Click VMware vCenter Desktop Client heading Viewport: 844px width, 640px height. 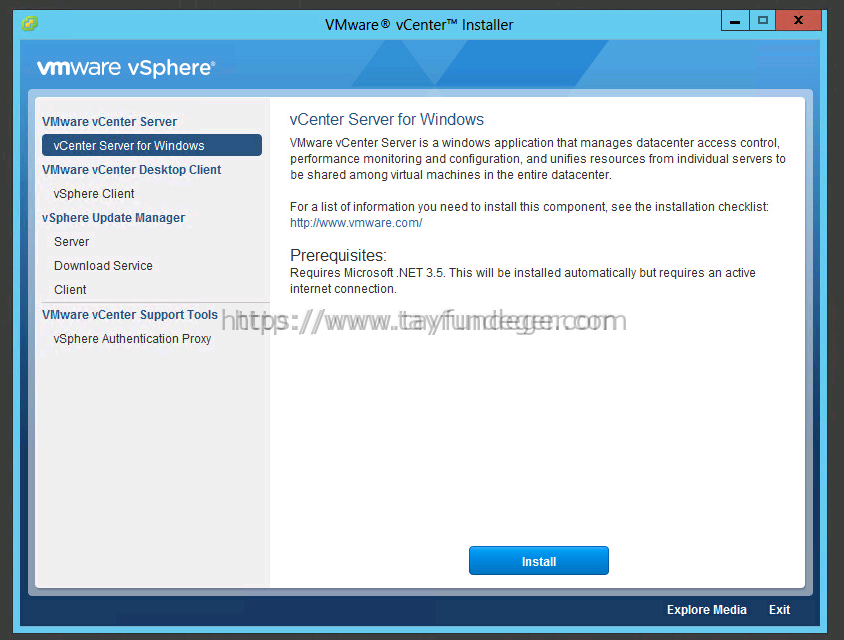pos(131,170)
